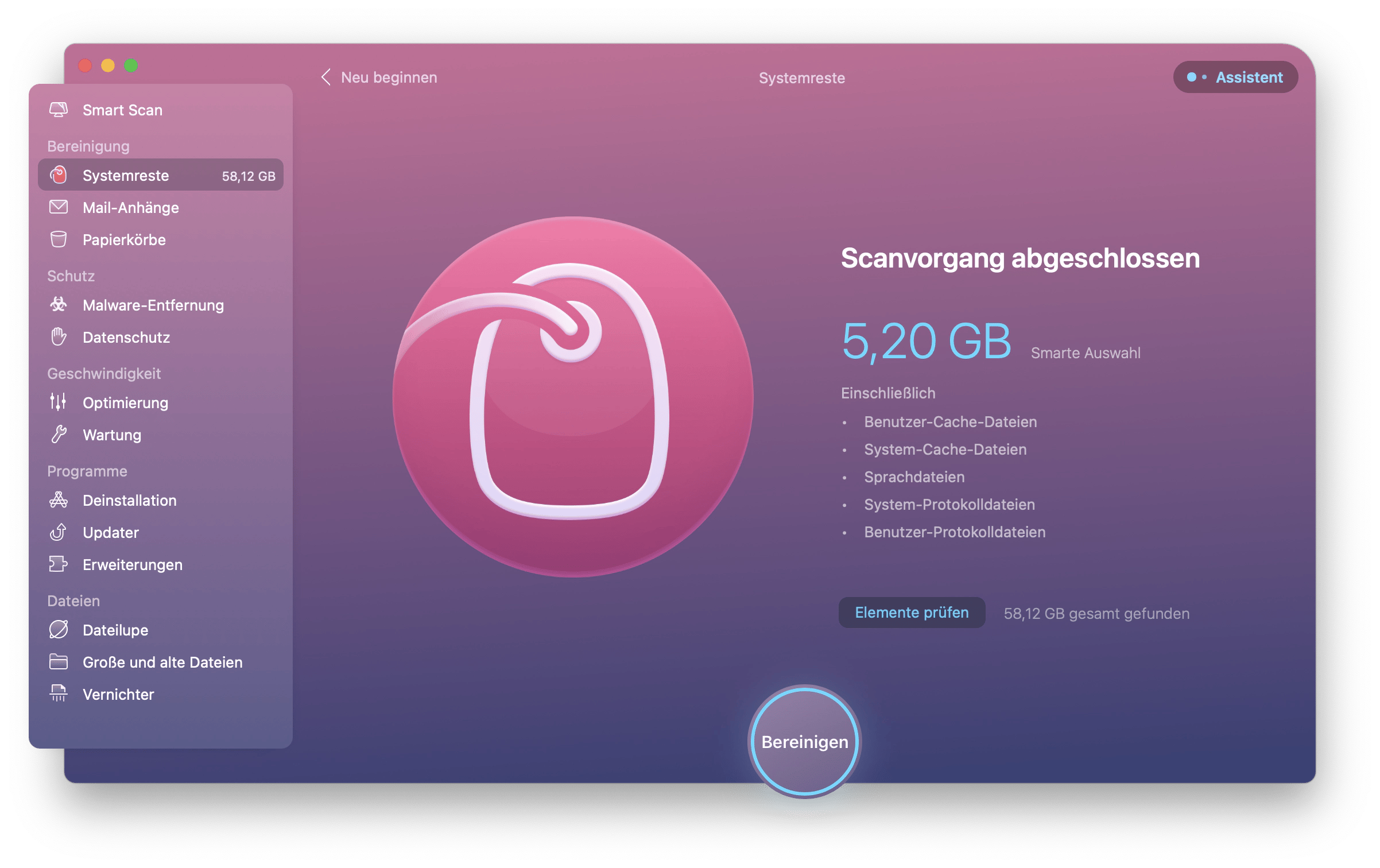Select Große und alte Dateien
The height and width of the screenshot is (868, 1380).
[x=161, y=662]
